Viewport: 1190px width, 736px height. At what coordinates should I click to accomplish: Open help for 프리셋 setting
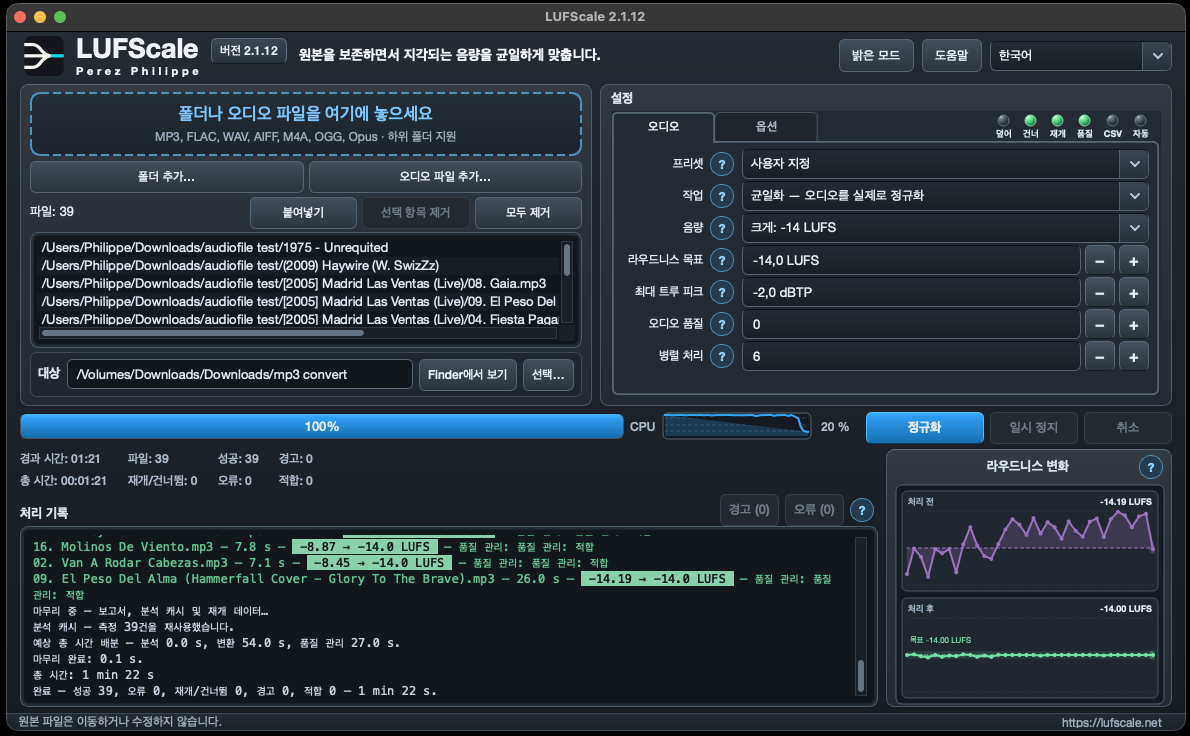(x=722, y=164)
